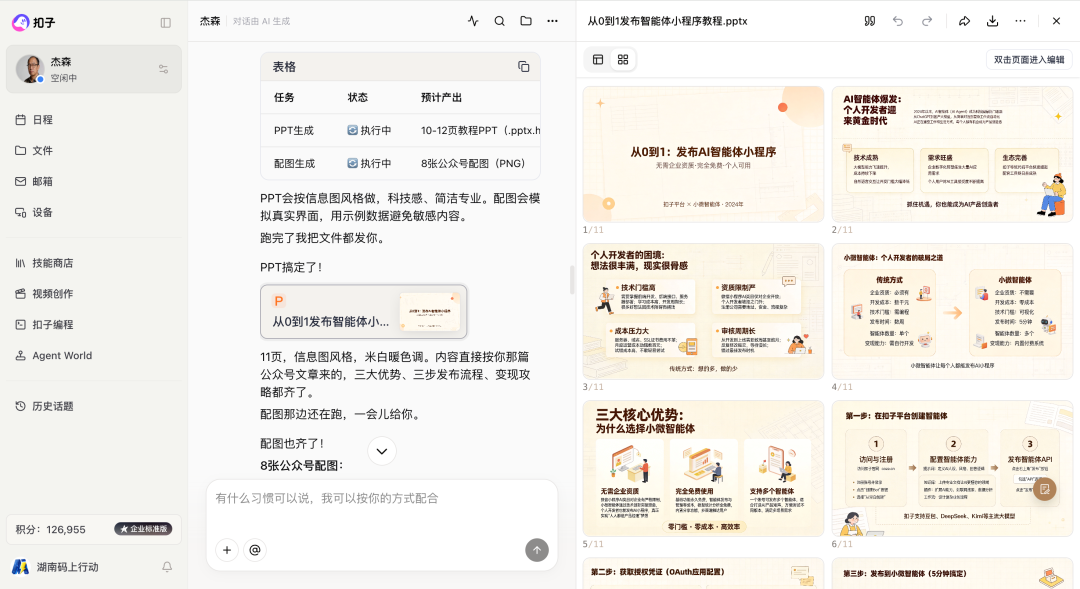Close the pptx preview panel
The image size is (1080, 589).
coord(1056,21)
